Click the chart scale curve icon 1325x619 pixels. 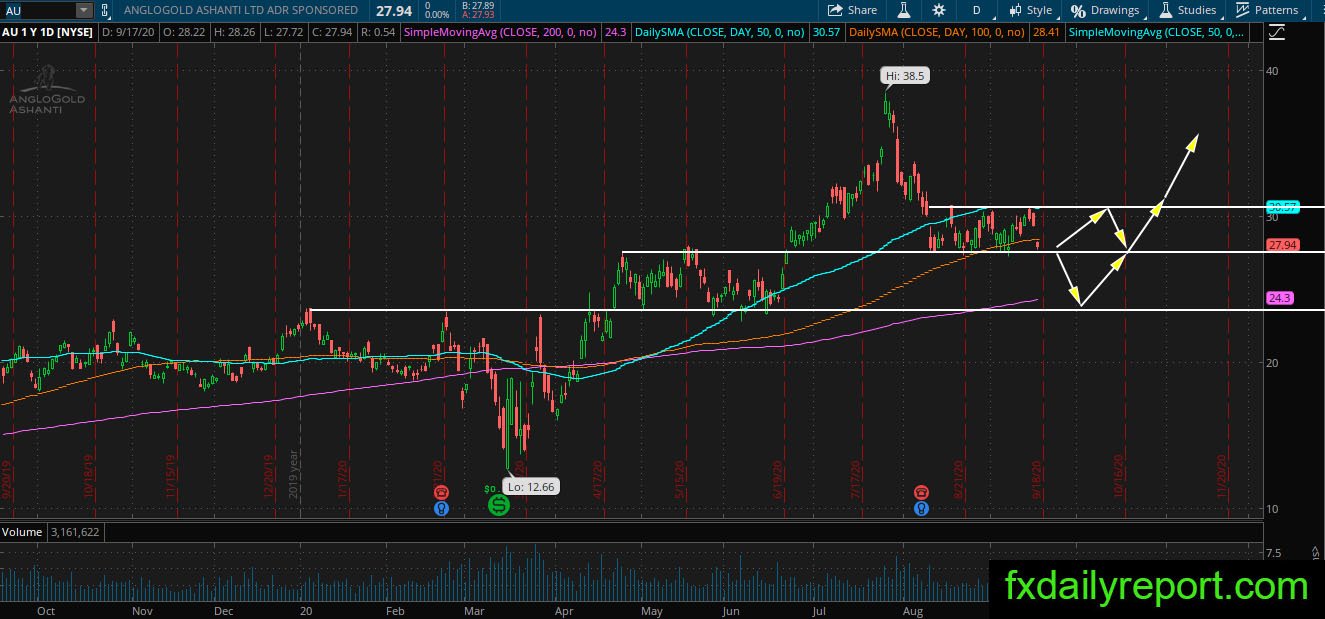point(1277,32)
